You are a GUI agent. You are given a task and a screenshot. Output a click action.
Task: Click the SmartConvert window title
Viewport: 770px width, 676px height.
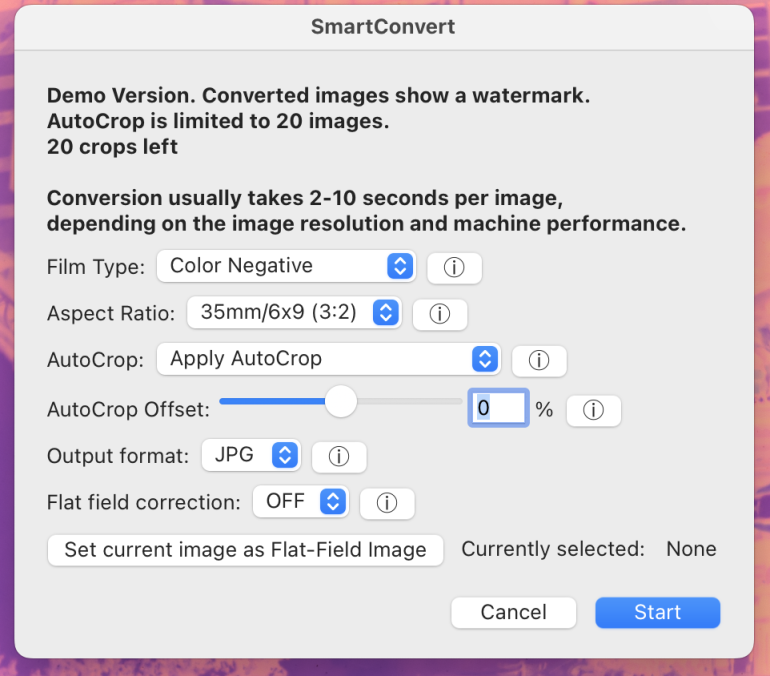coord(383,27)
